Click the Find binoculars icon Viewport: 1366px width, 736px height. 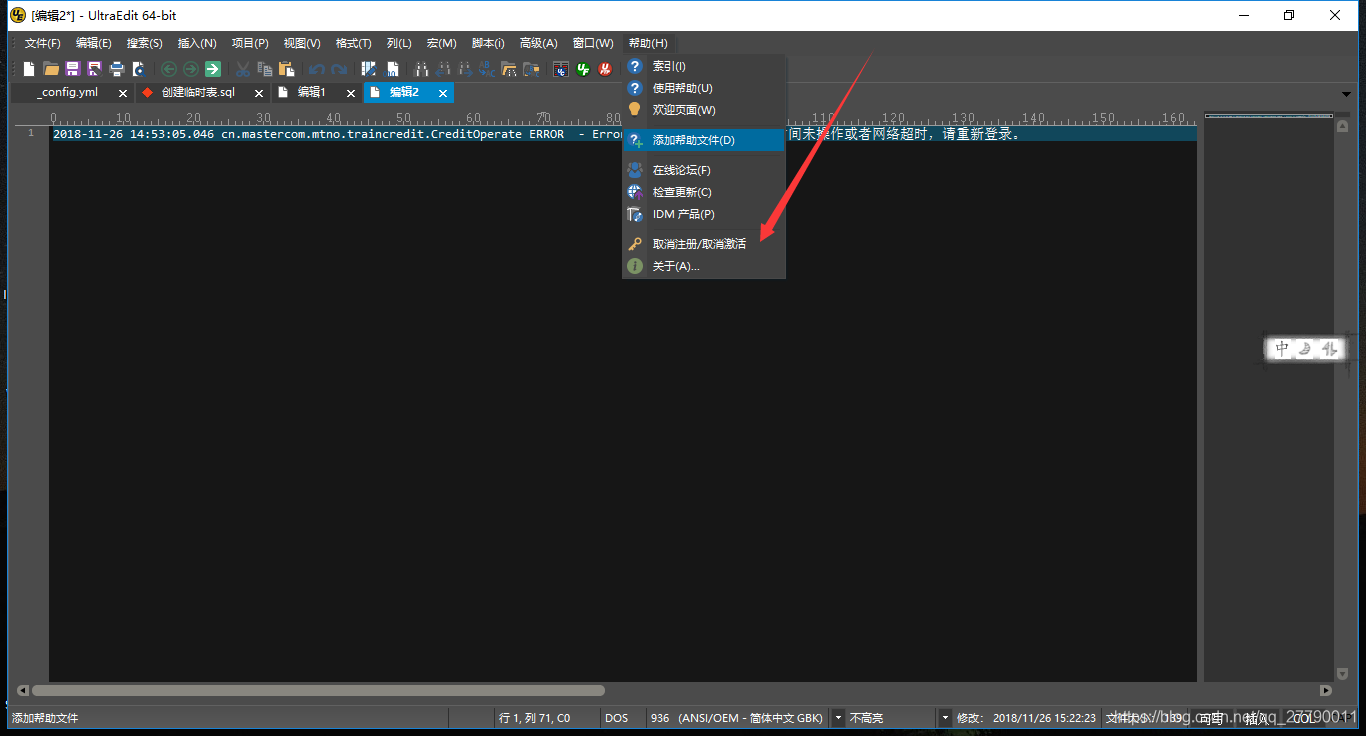coord(421,69)
